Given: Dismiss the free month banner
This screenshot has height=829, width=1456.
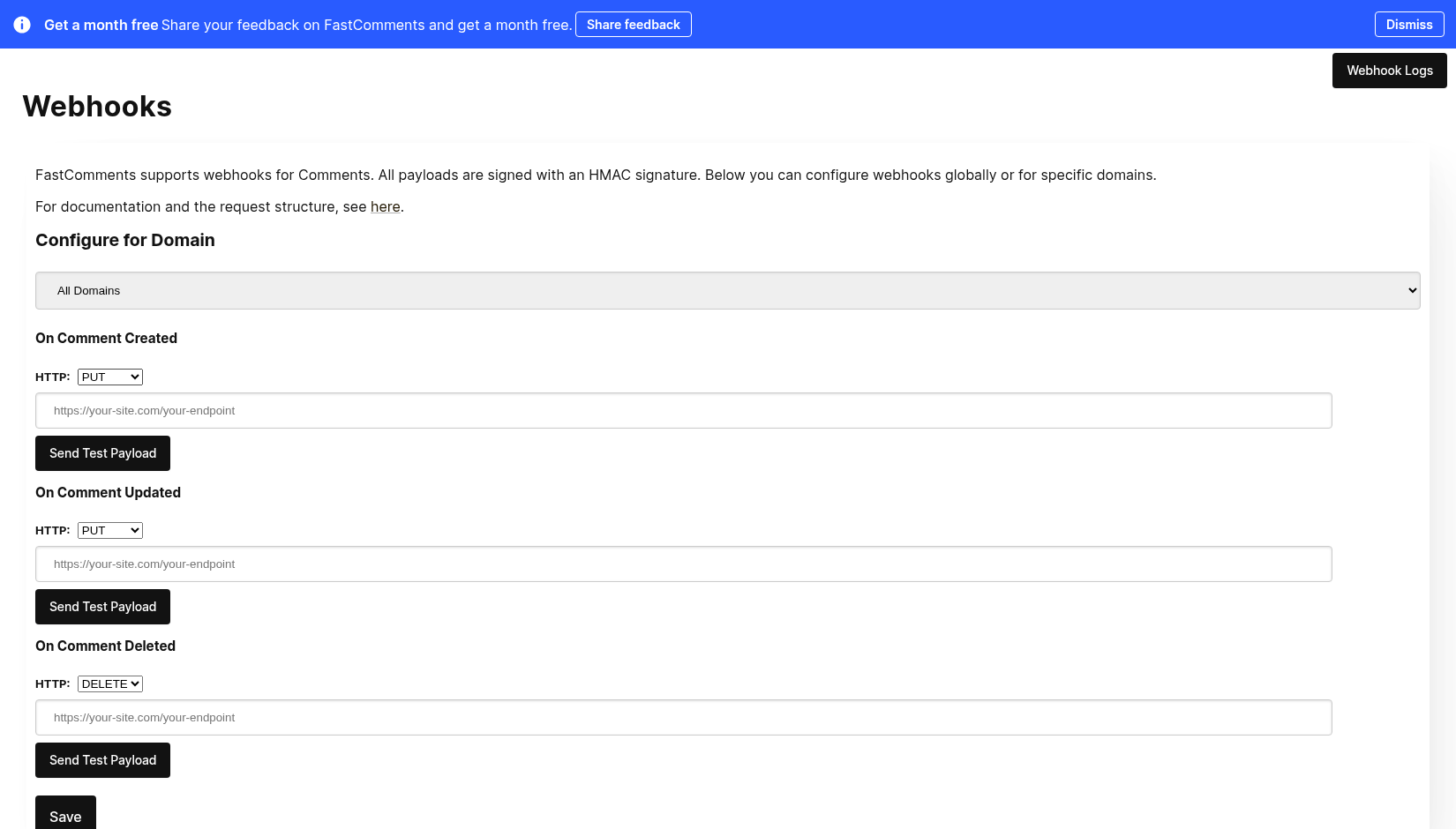Looking at the screenshot, I should [x=1409, y=25].
